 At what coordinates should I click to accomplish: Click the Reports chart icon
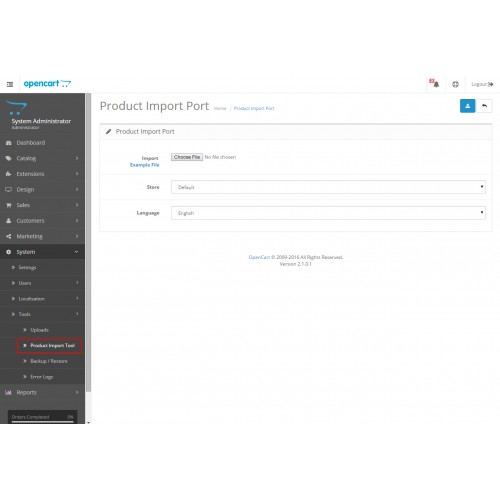click(x=8, y=392)
